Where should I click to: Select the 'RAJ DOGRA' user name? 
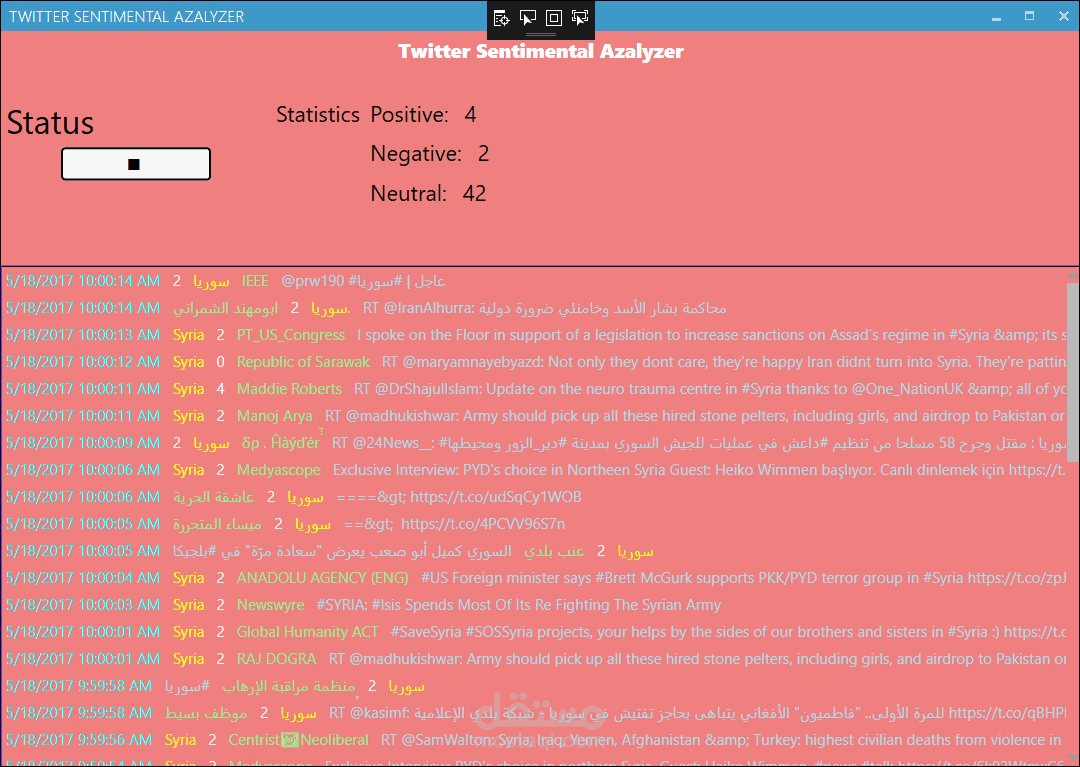276,659
